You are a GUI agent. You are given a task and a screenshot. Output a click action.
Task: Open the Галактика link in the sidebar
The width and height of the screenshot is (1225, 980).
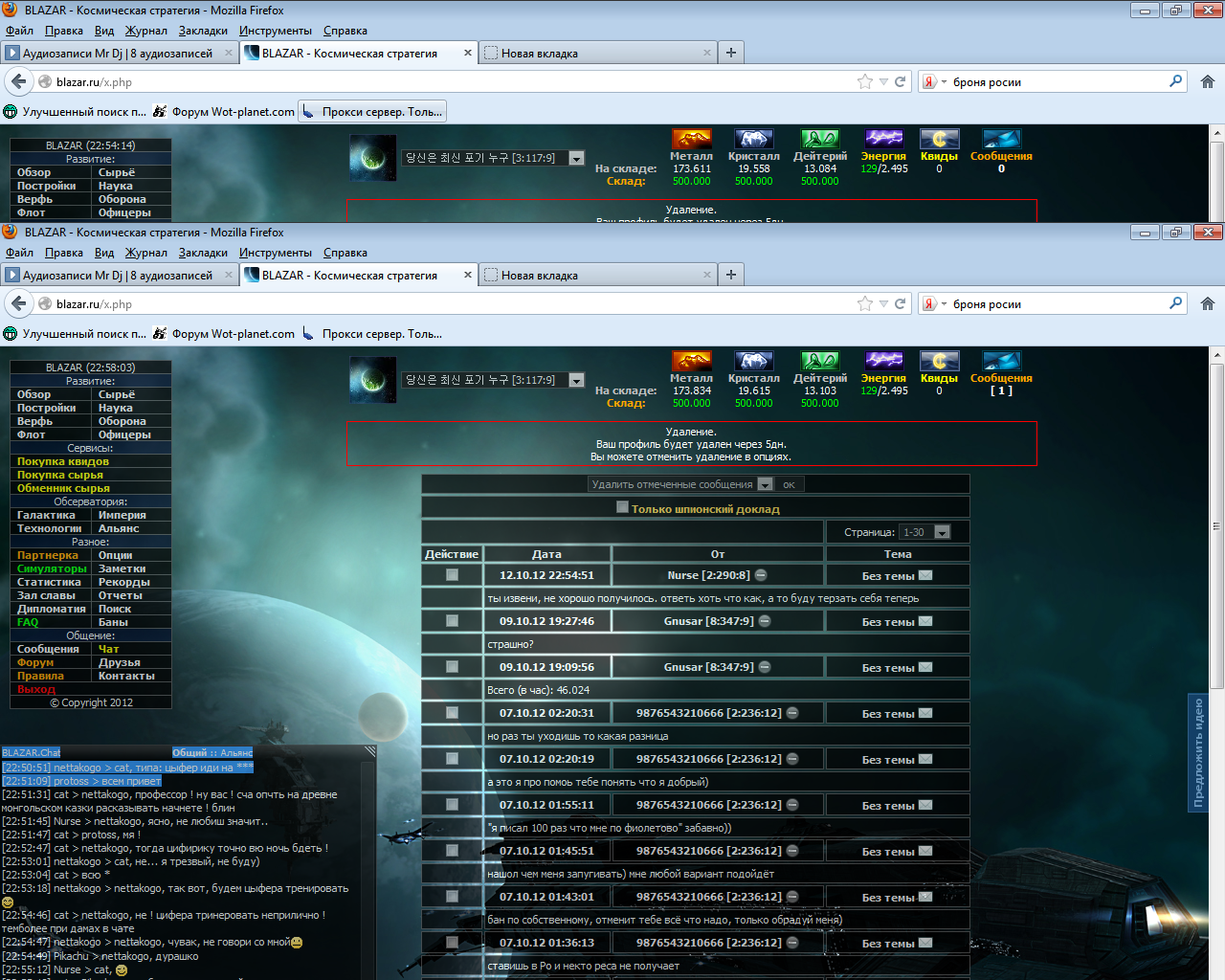click(44, 515)
